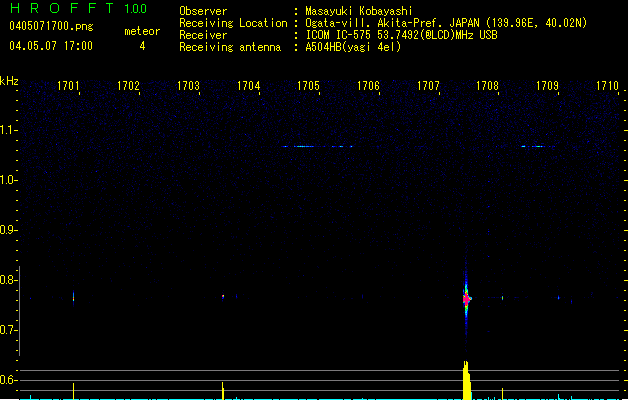Click the A504HB yagi antenna text
This screenshot has width=629, height=400.
[x=353, y=47]
